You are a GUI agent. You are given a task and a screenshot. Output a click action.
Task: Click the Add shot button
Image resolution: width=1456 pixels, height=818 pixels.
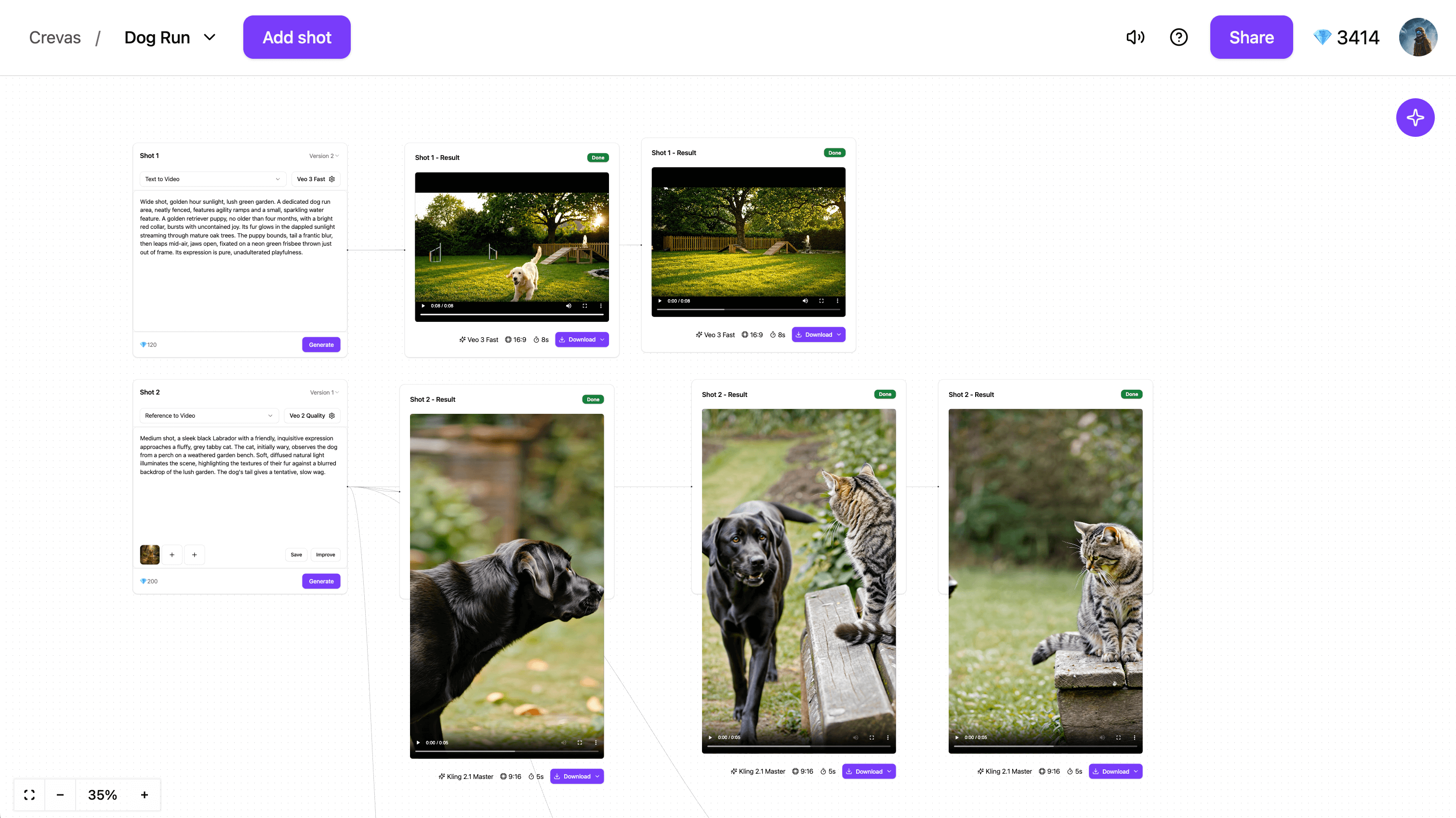[297, 37]
